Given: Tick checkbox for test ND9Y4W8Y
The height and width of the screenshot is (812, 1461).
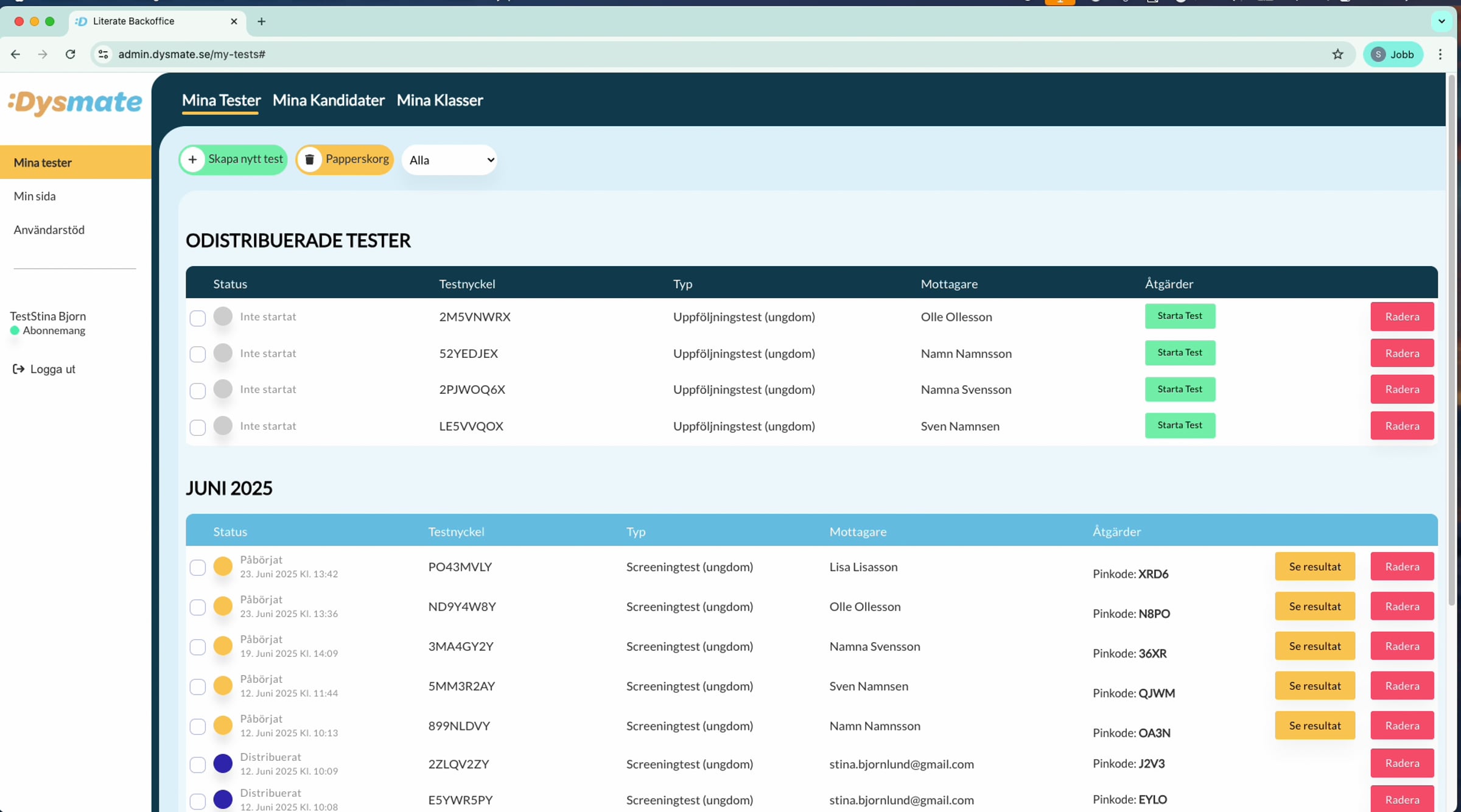Looking at the screenshot, I should click(198, 607).
